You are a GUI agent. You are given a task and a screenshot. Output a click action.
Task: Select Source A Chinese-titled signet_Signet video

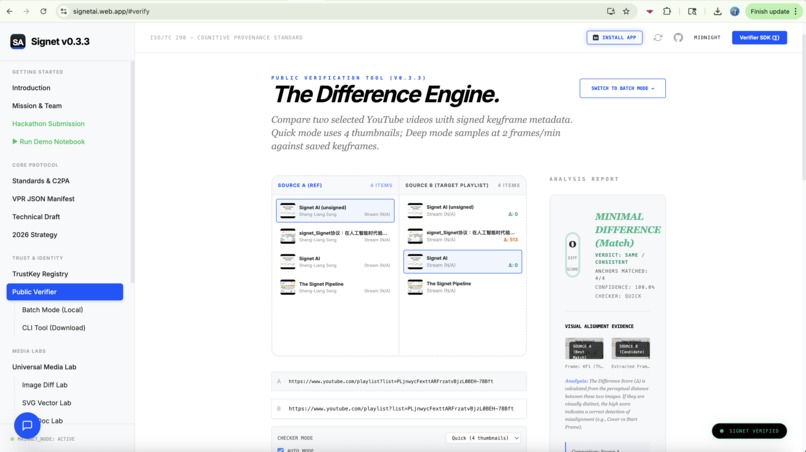pos(335,236)
